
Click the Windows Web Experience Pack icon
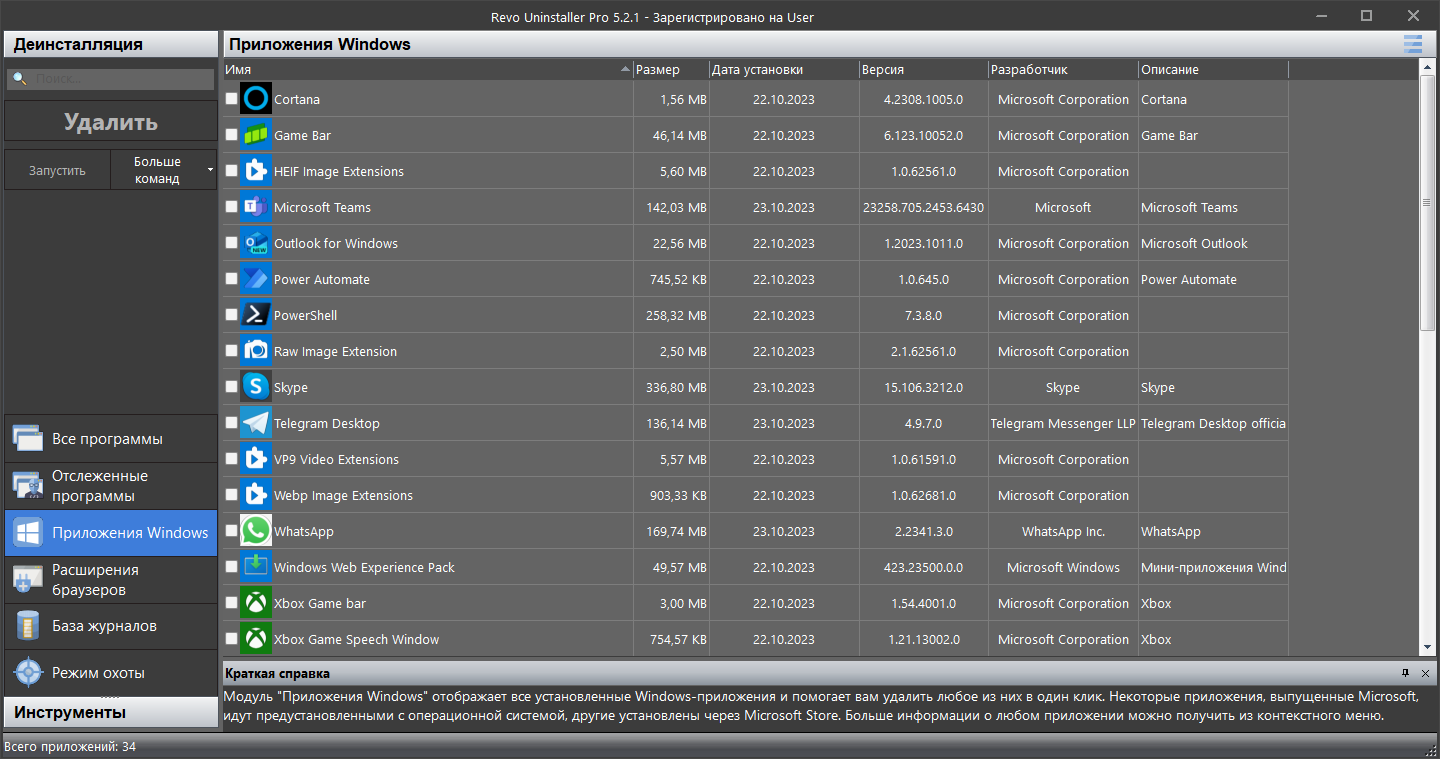tap(256, 566)
